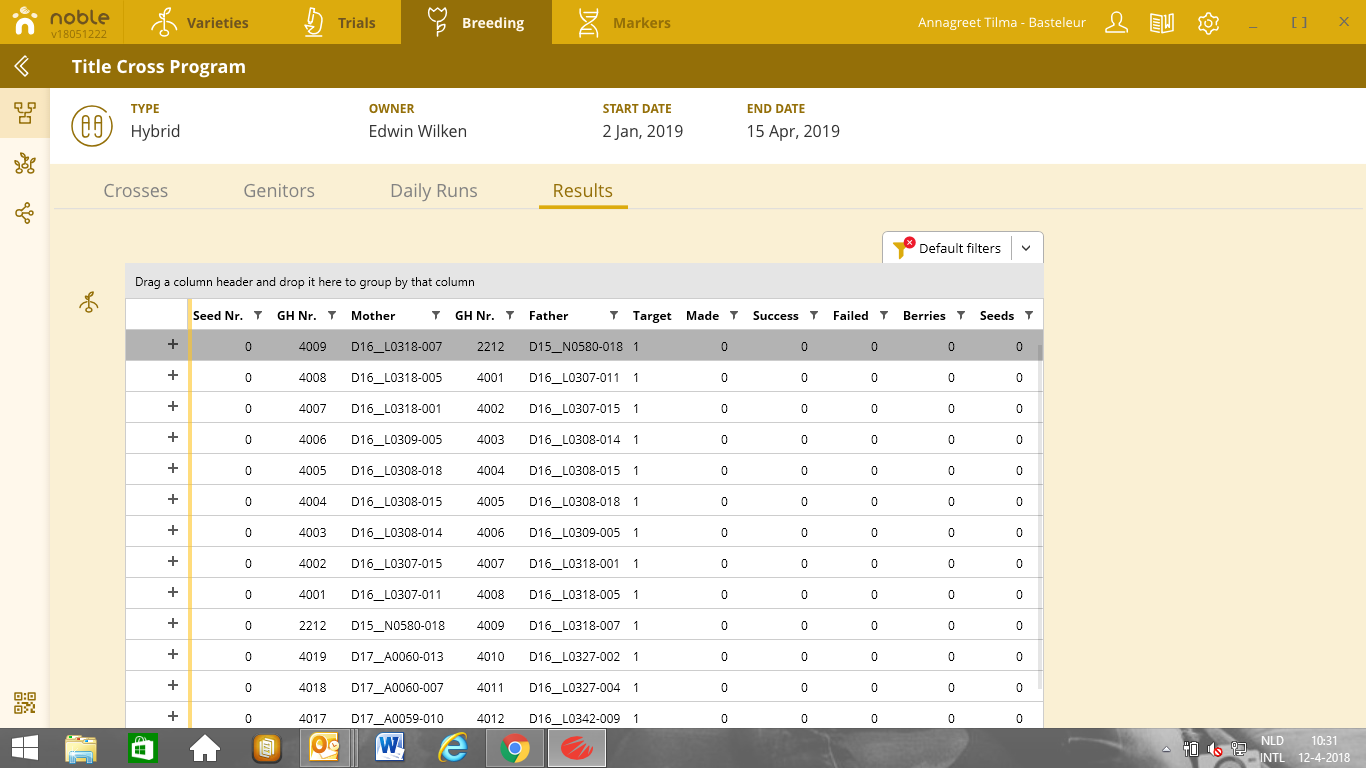Click the NLD INTL language indicator
This screenshot has width=1366, height=768.
[1272, 749]
